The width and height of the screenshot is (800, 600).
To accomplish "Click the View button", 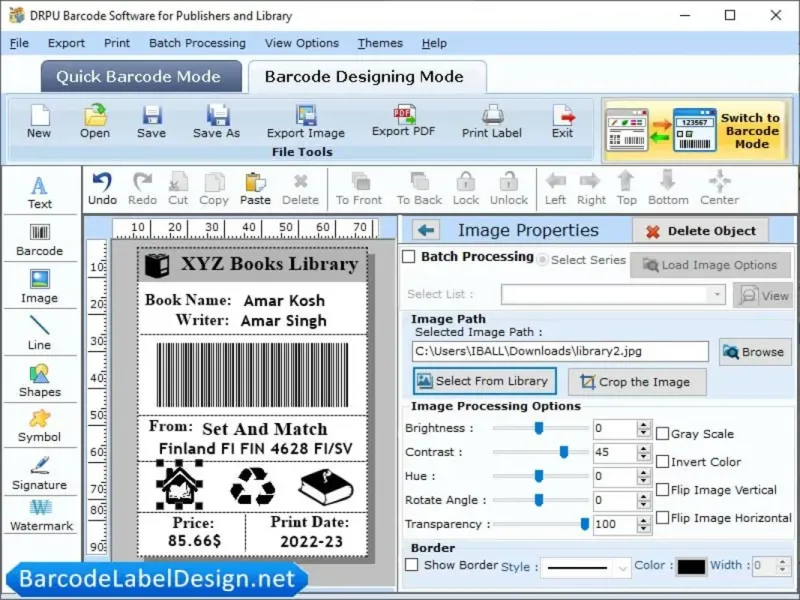I will (763, 295).
